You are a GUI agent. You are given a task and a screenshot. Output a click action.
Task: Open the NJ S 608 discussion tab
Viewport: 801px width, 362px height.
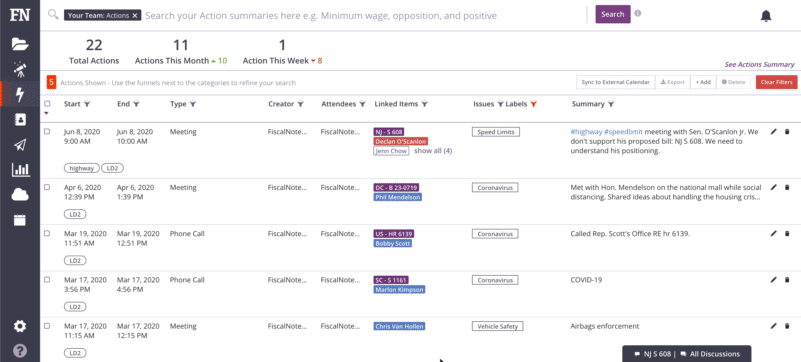(x=652, y=354)
